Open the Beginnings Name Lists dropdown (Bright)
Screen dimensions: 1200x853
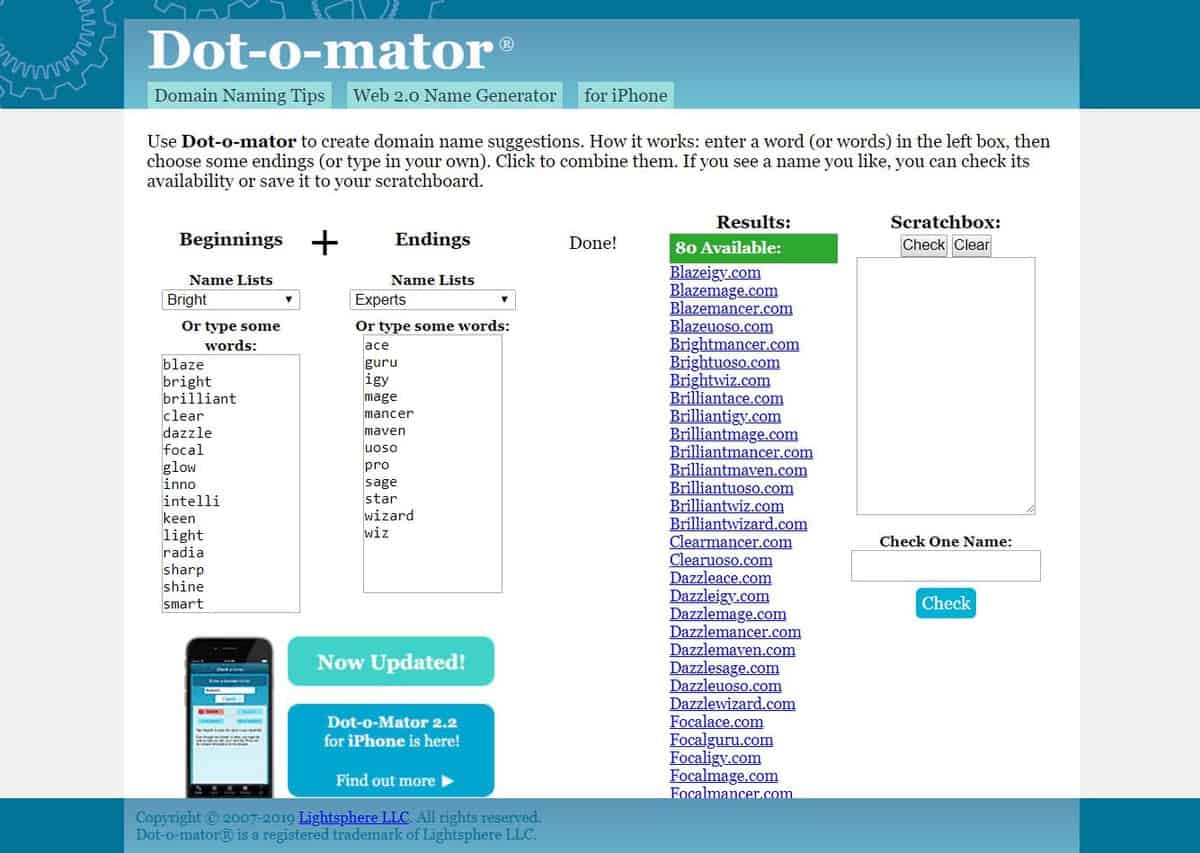click(x=231, y=299)
